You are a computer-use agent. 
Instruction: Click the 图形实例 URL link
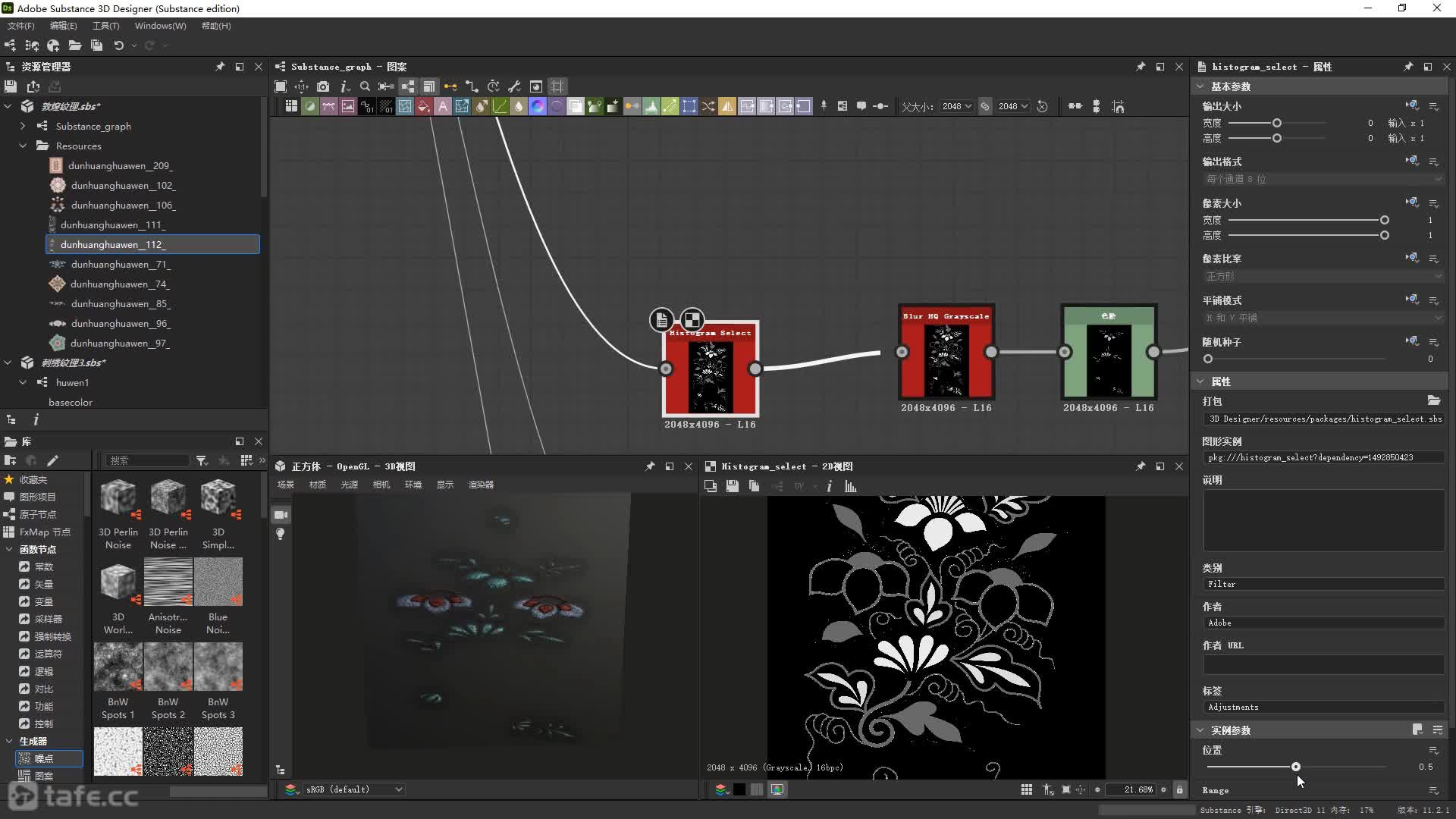[1311, 458]
